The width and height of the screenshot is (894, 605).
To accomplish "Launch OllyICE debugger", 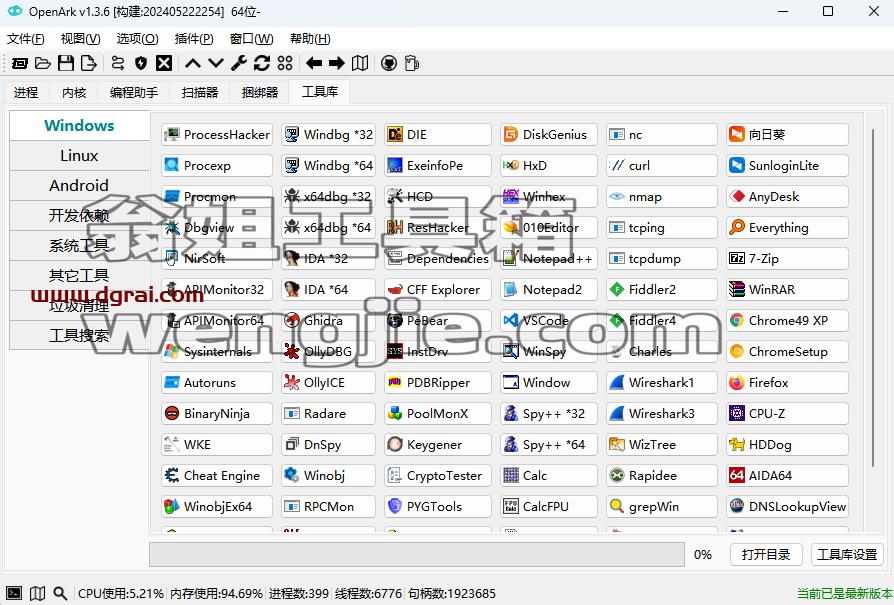I will coord(328,383).
